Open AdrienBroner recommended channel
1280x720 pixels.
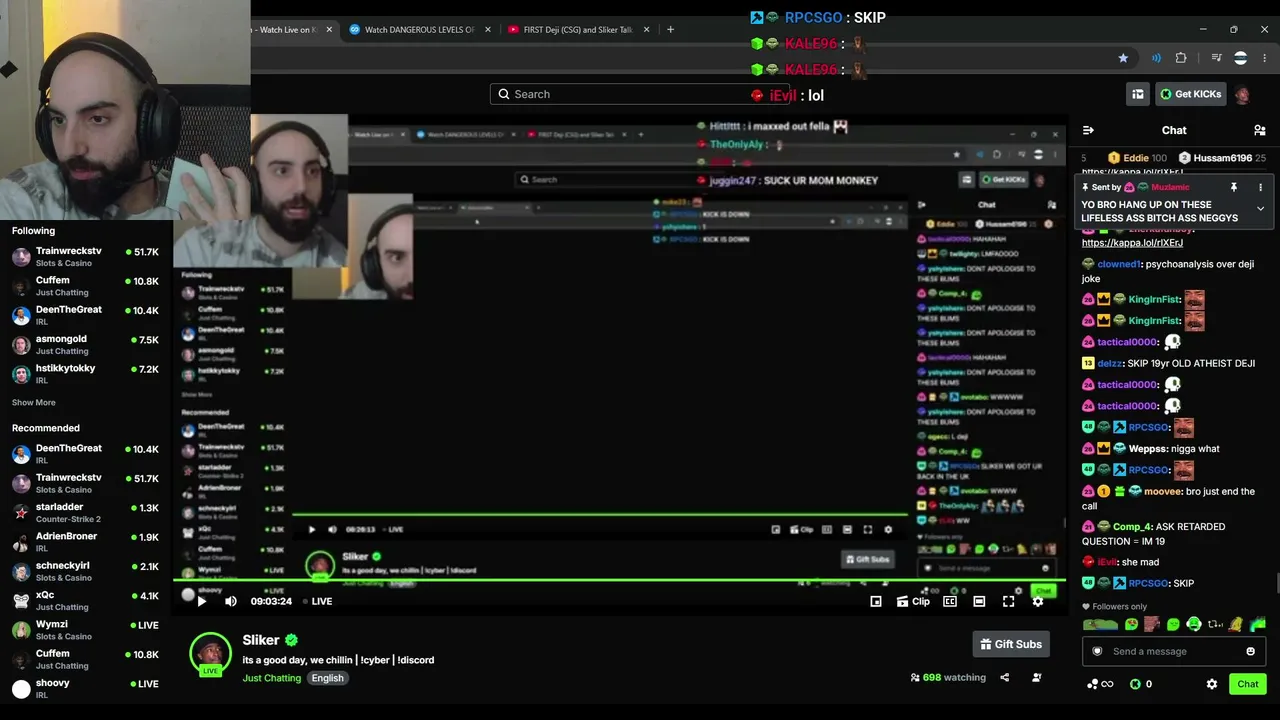(x=85, y=542)
